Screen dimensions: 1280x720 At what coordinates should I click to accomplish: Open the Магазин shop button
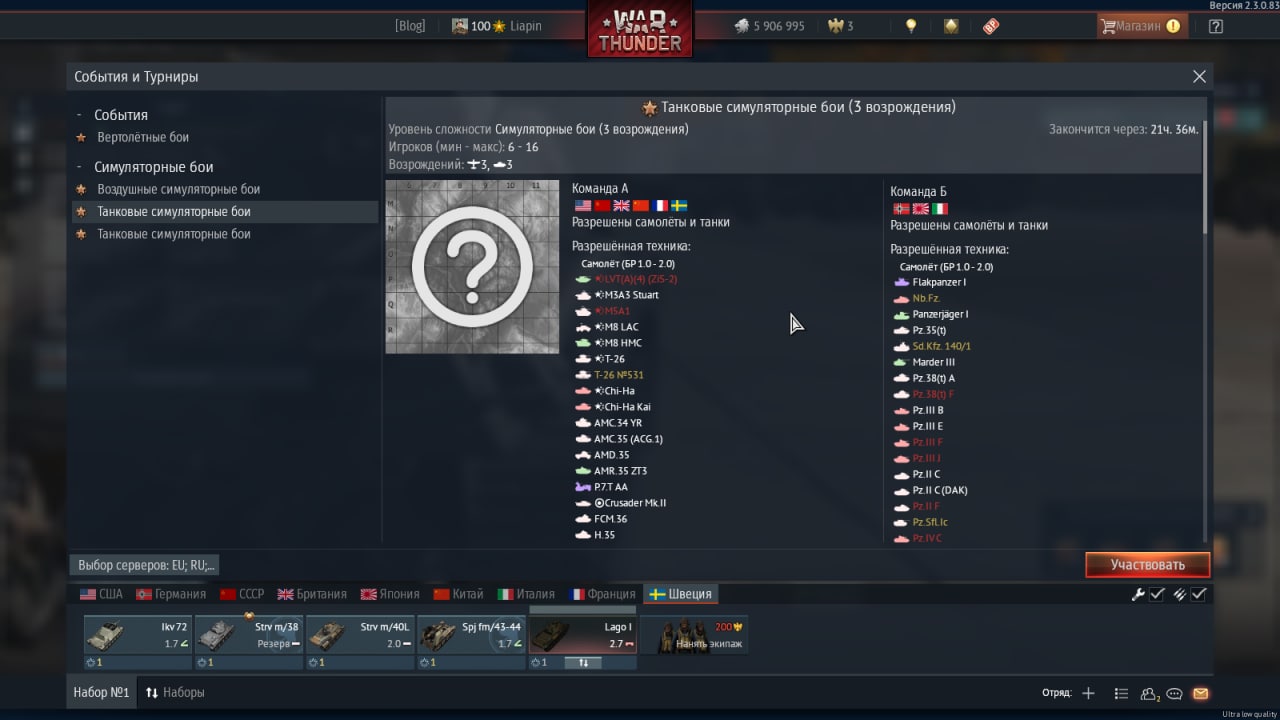[1142, 26]
